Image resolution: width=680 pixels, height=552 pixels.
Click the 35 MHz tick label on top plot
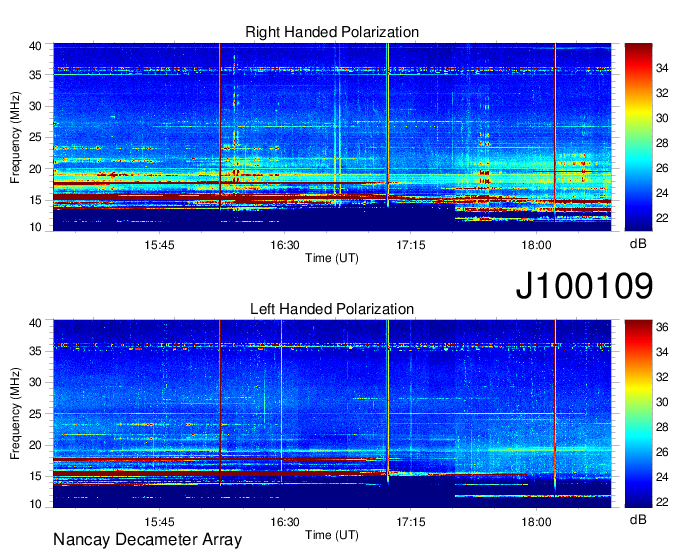pyautogui.click(x=35, y=75)
